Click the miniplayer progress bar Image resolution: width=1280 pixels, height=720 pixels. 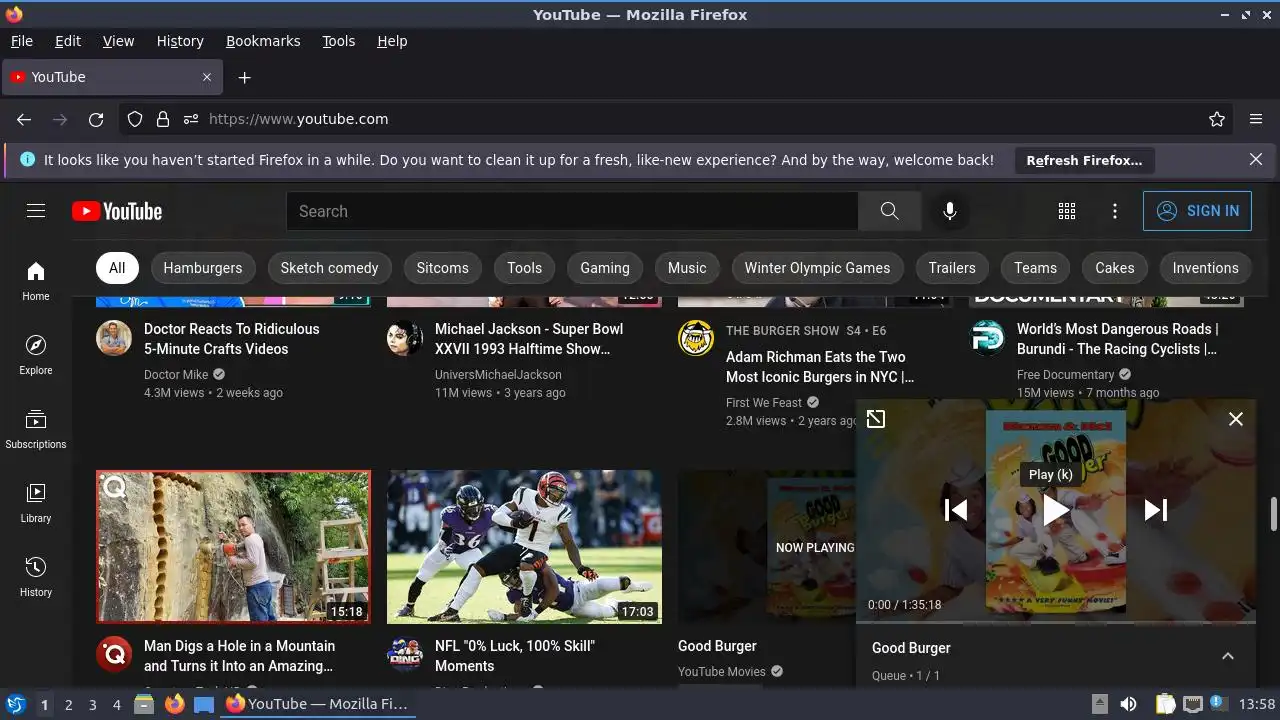(1056, 622)
